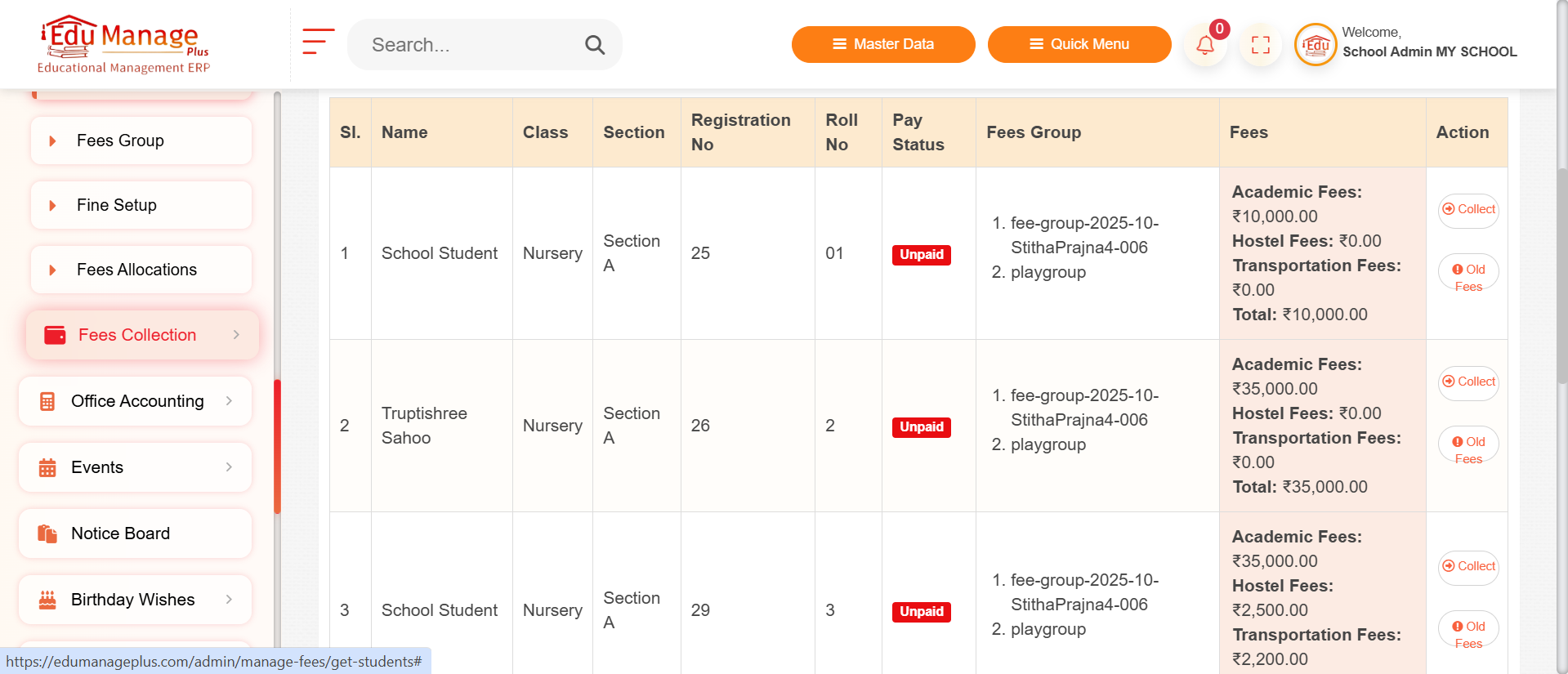Open the notifications bell icon
1568x674 pixels.
click(1204, 45)
